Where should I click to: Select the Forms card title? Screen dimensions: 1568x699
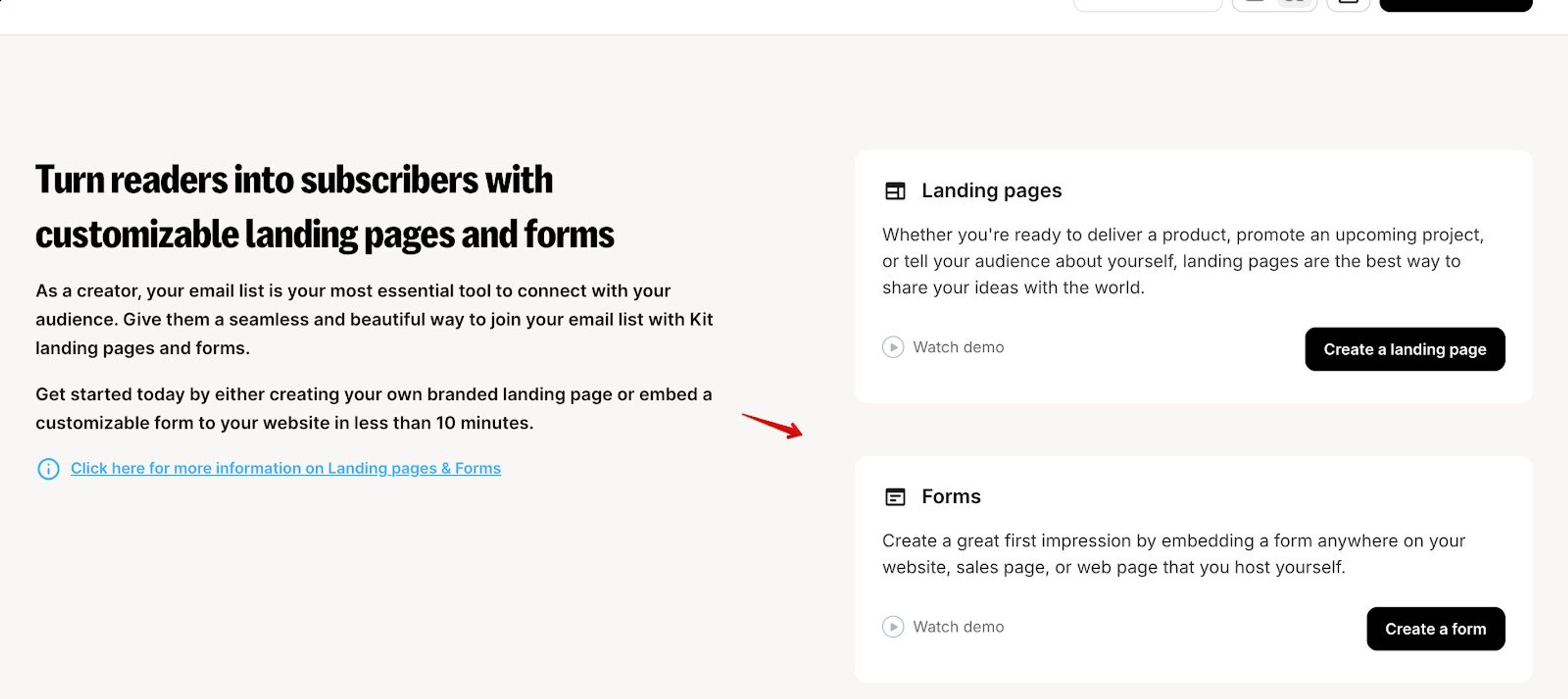tap(951, 496)
